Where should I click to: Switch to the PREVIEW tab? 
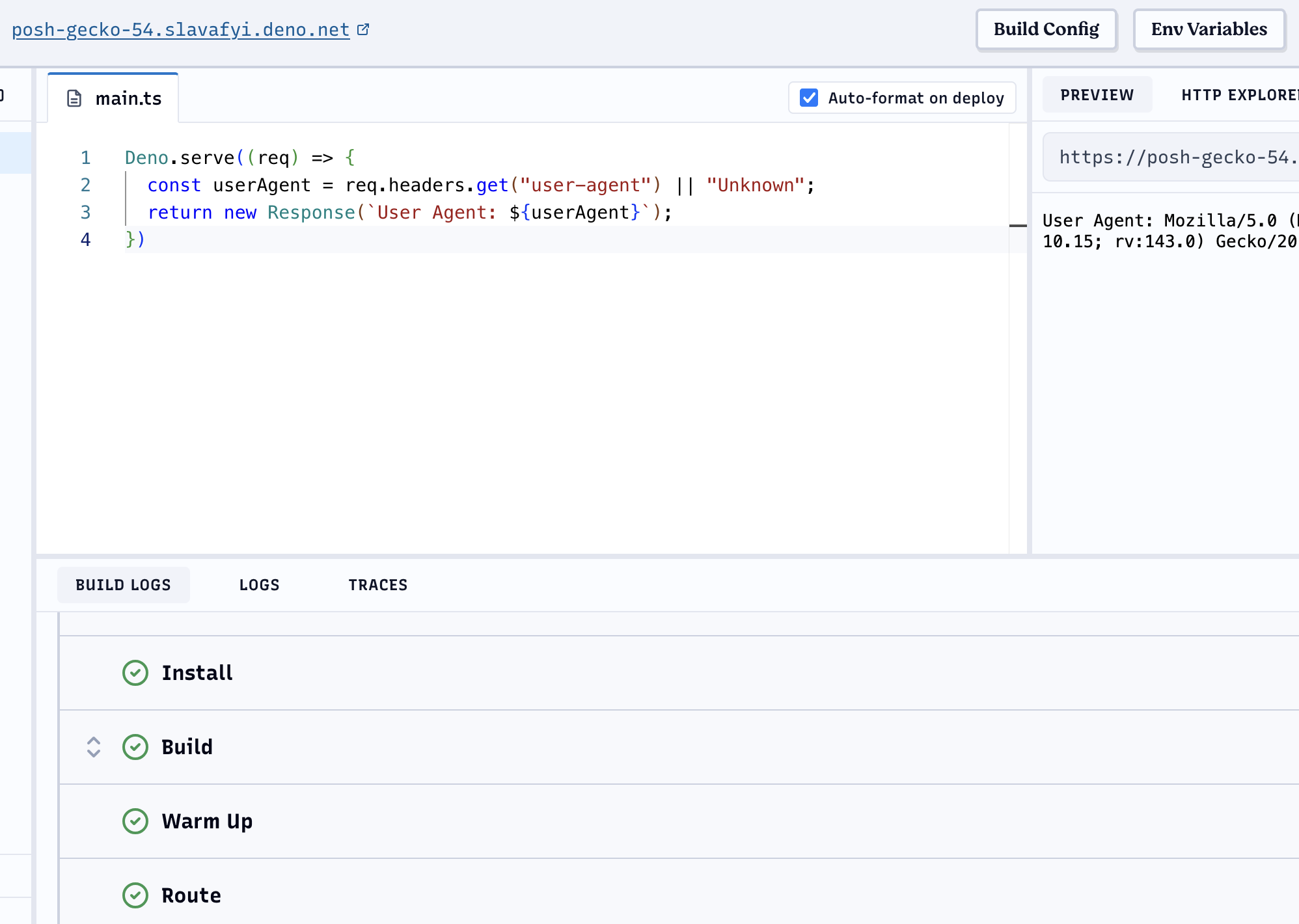(x=1097, y=95)
